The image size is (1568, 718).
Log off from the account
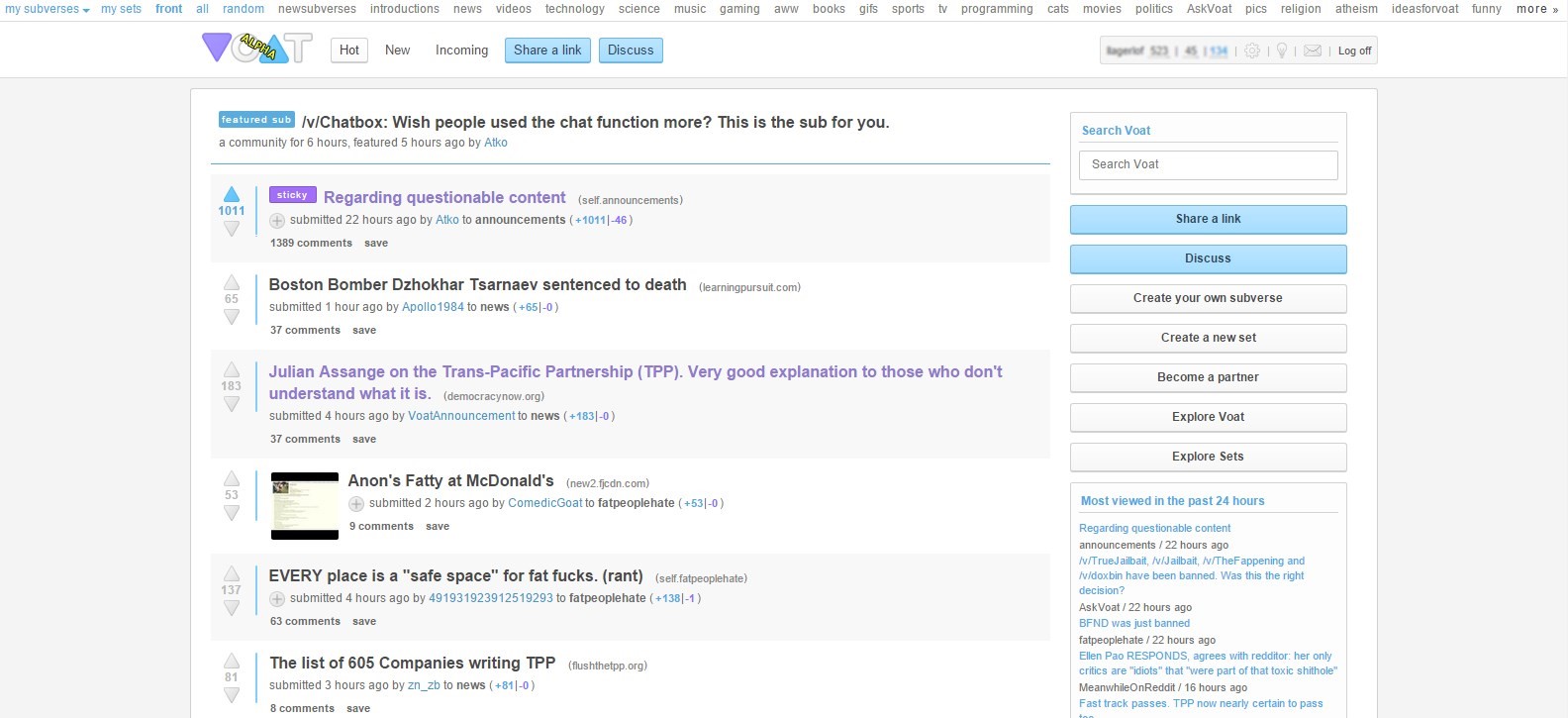coord(1354,51)
